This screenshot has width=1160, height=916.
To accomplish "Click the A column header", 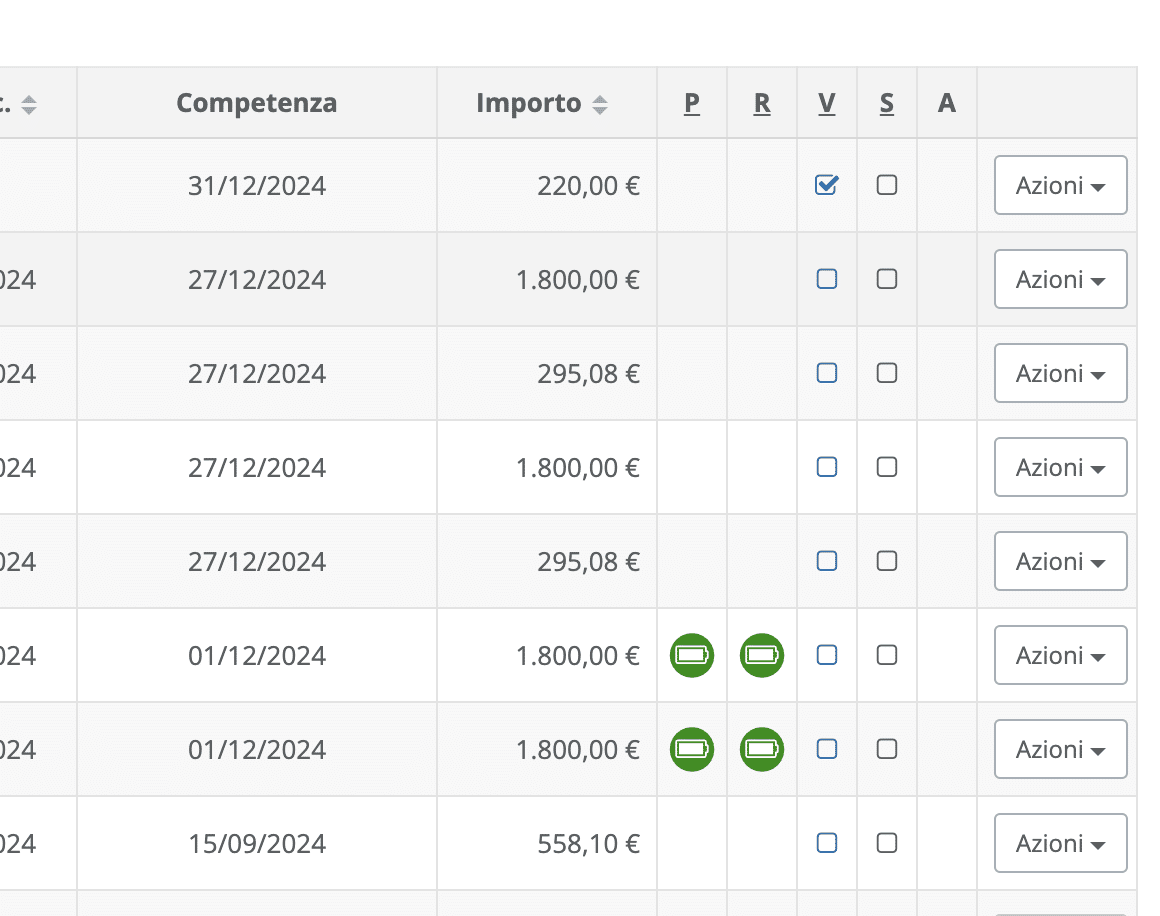I will [x=946, y=103].
